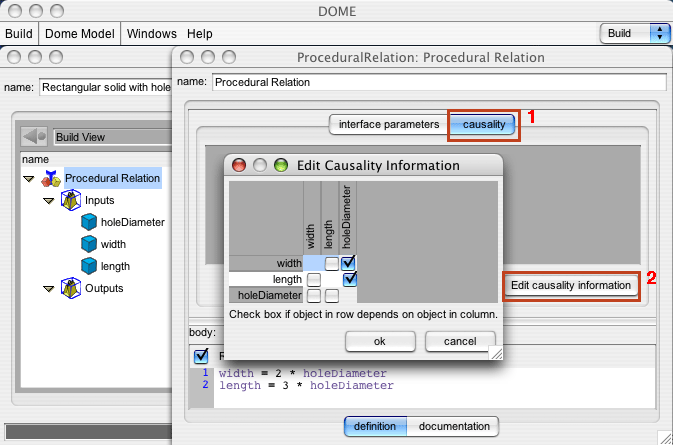
Task: Uncheck width depends on holeDiameter box
Action: coord(348,263)
